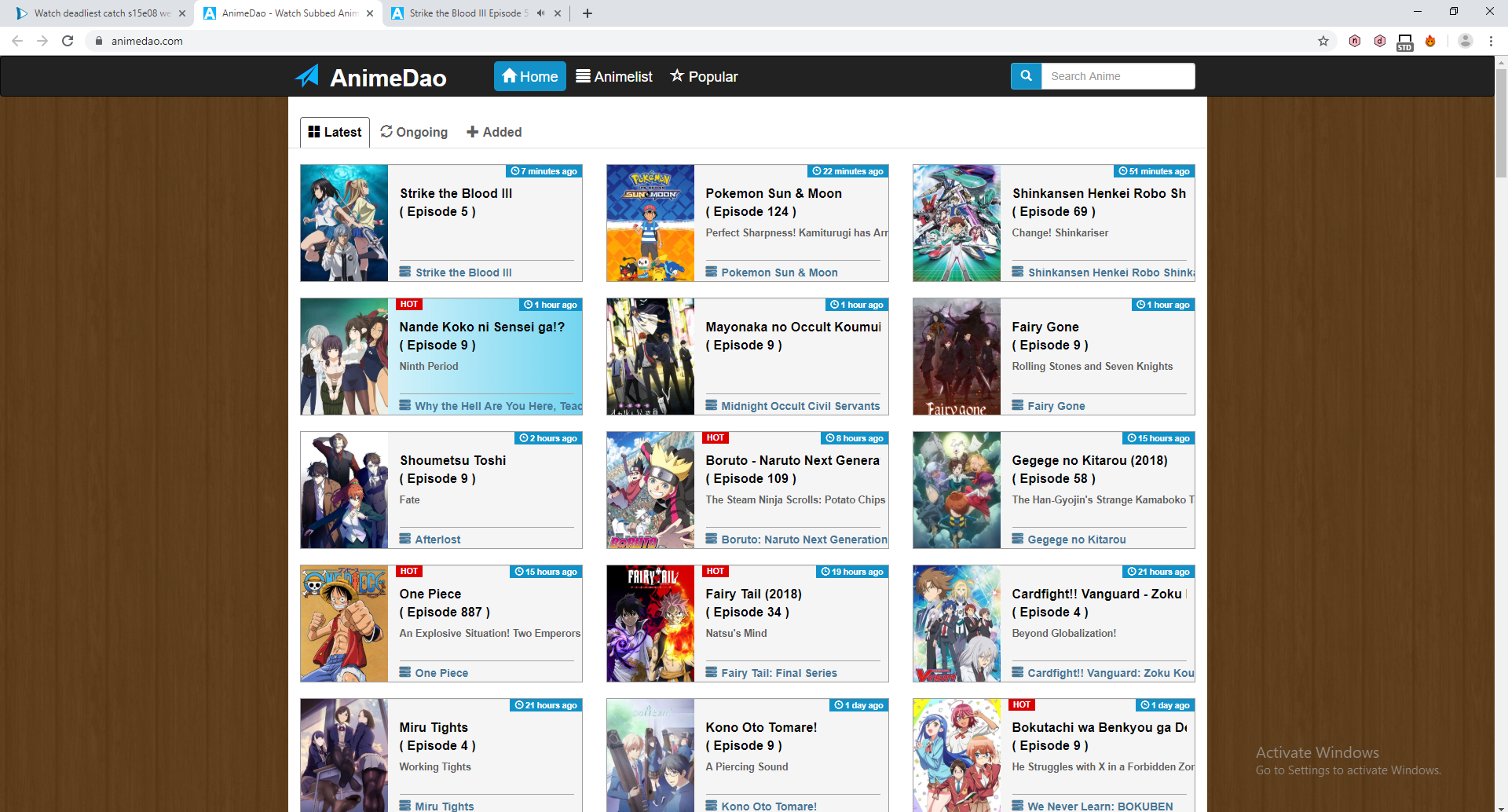Open Shoumetsu Toshi Episode 9 title

point(452,469)
